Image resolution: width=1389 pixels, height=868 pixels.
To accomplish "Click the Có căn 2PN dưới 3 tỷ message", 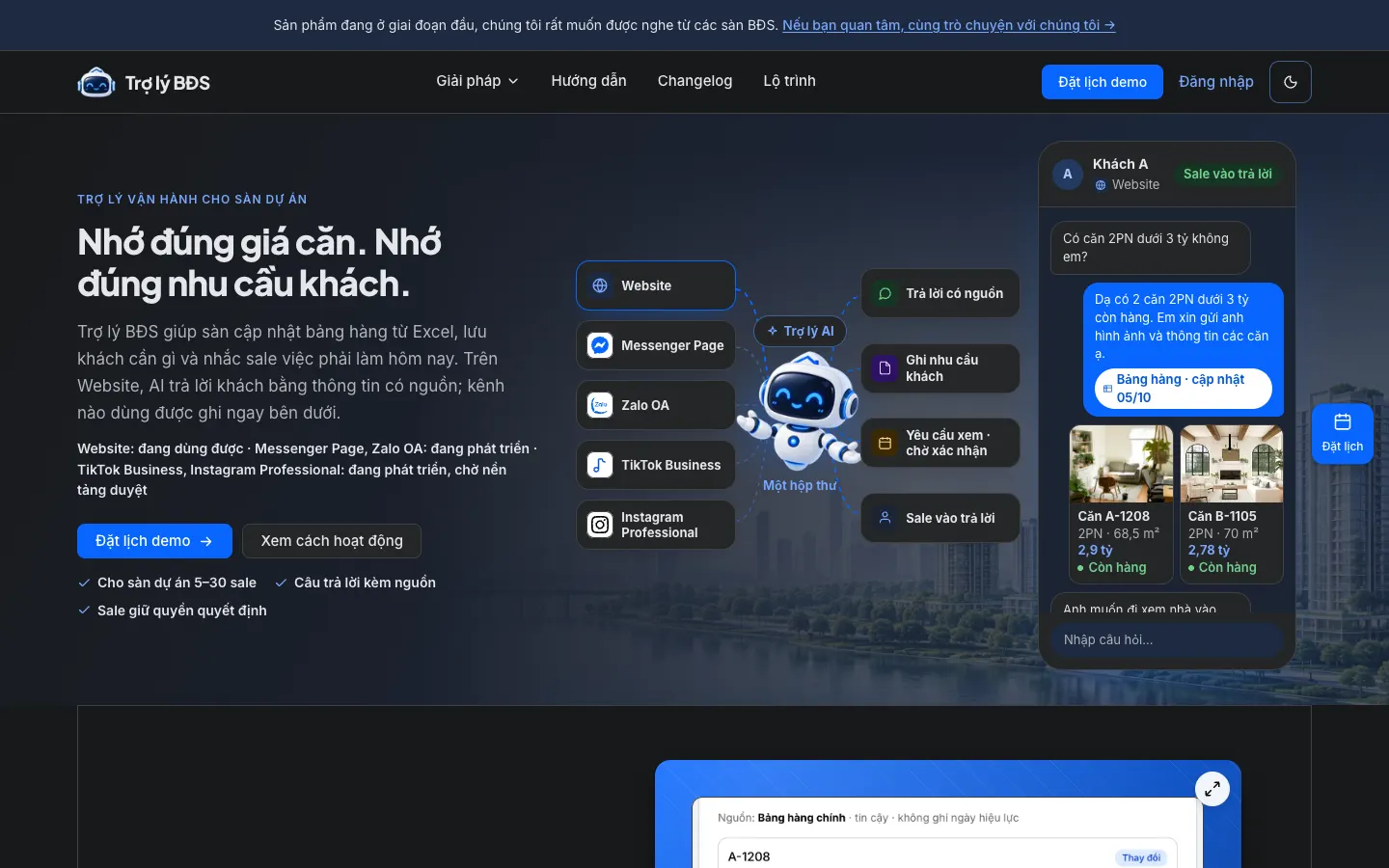I will coord(1150,248).
